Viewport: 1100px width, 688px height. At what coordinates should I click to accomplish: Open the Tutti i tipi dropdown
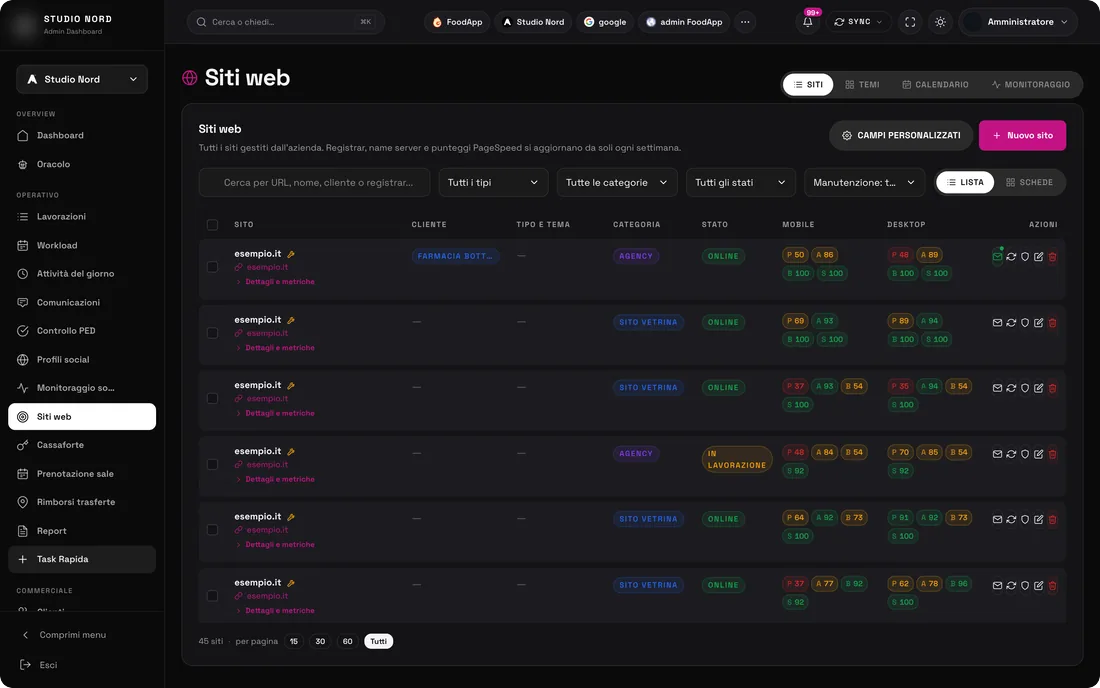(x=493, y=182)
